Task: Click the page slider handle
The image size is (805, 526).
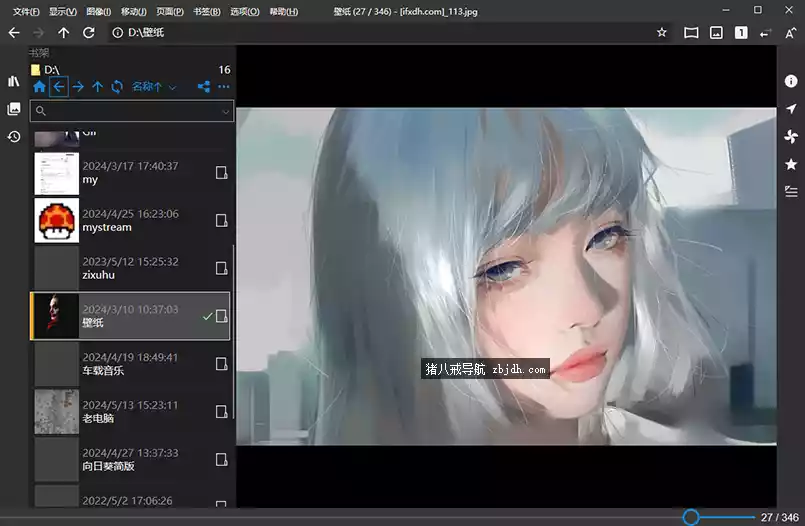Action: click(x=691, y=517)
